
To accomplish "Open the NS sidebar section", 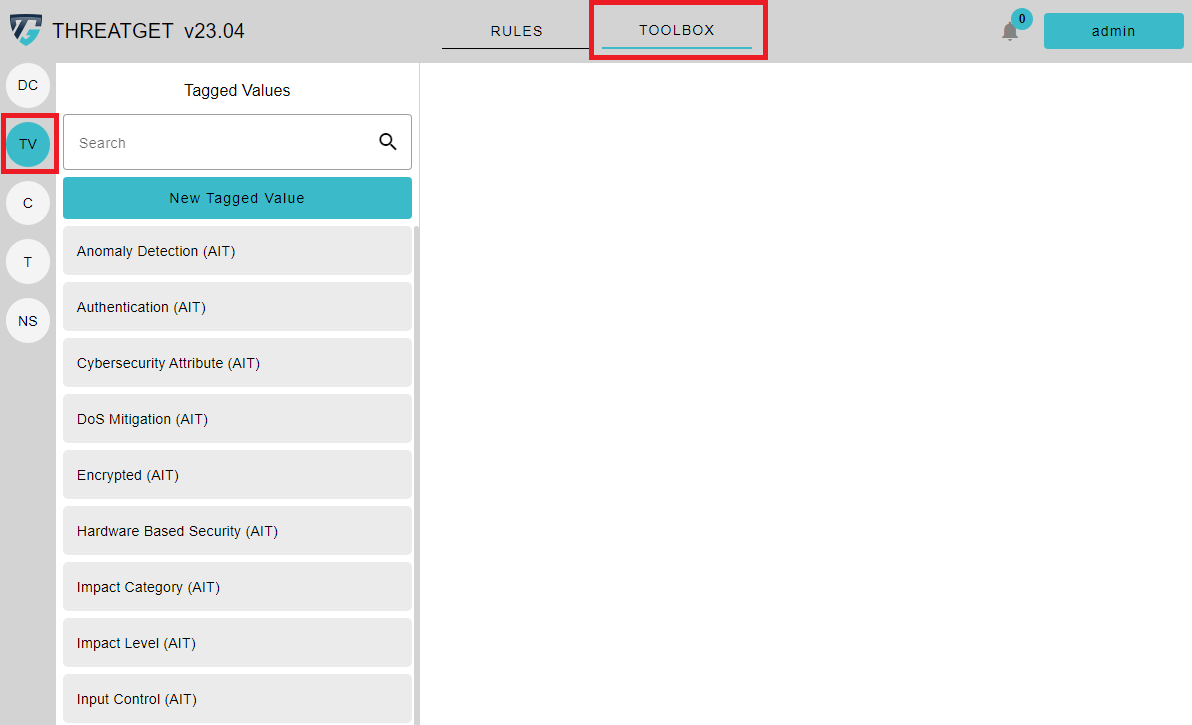I will [28, 321].
